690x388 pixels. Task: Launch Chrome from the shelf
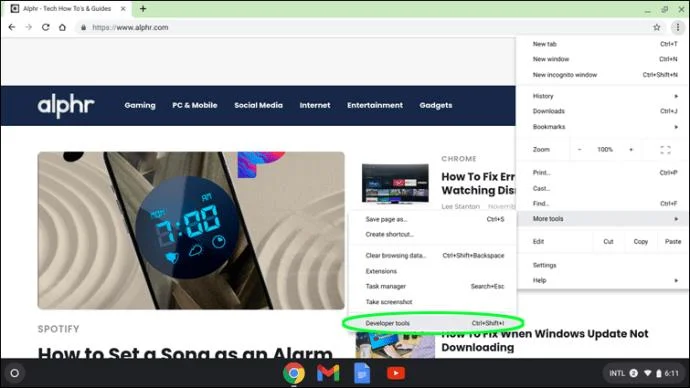point(294,373)
